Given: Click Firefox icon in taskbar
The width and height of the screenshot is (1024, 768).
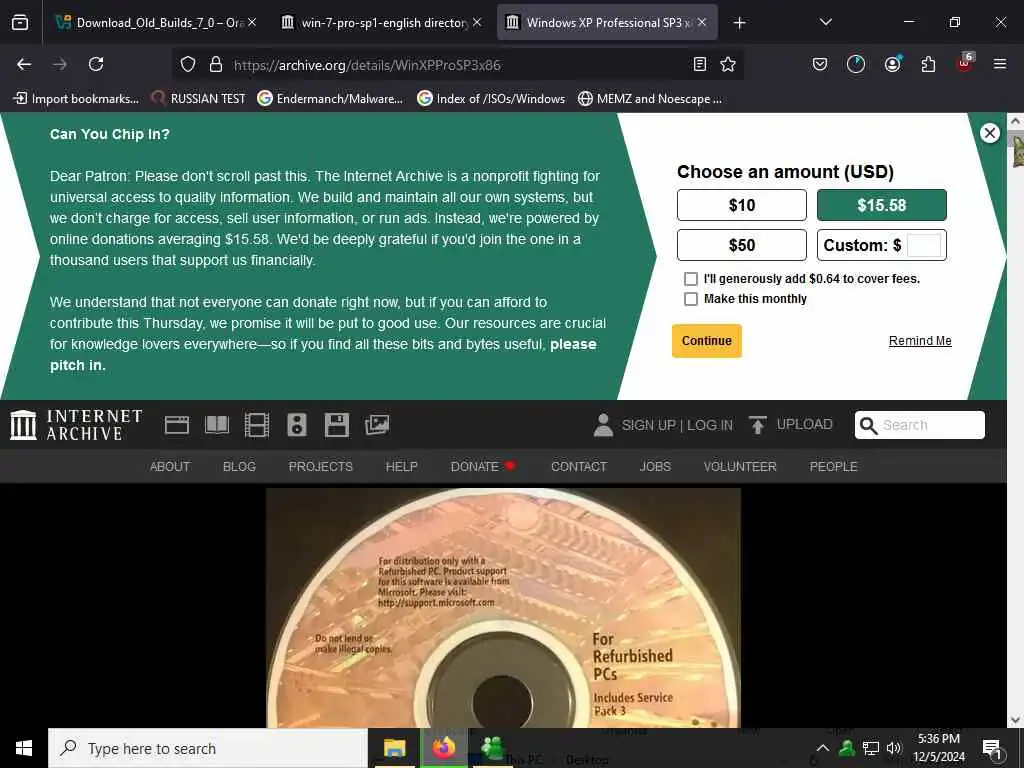Looking at the screenshot, I should point(443,748).
